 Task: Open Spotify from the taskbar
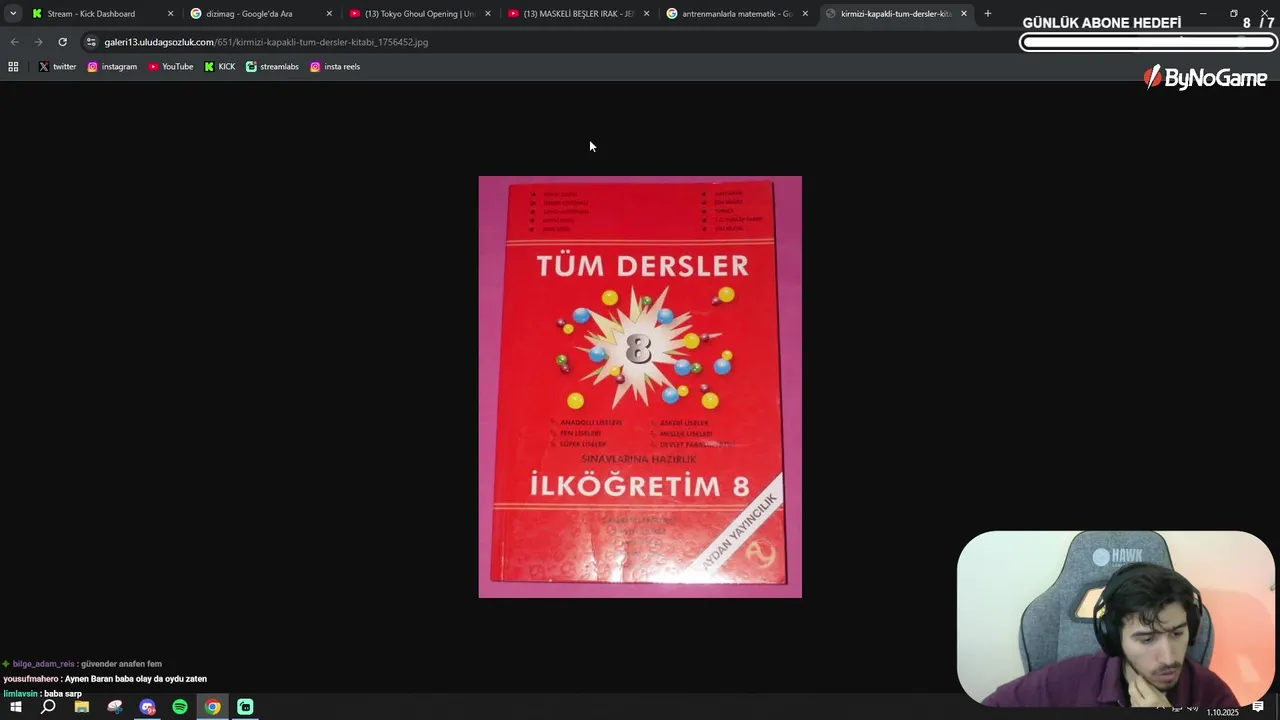(x=180, y=707)
